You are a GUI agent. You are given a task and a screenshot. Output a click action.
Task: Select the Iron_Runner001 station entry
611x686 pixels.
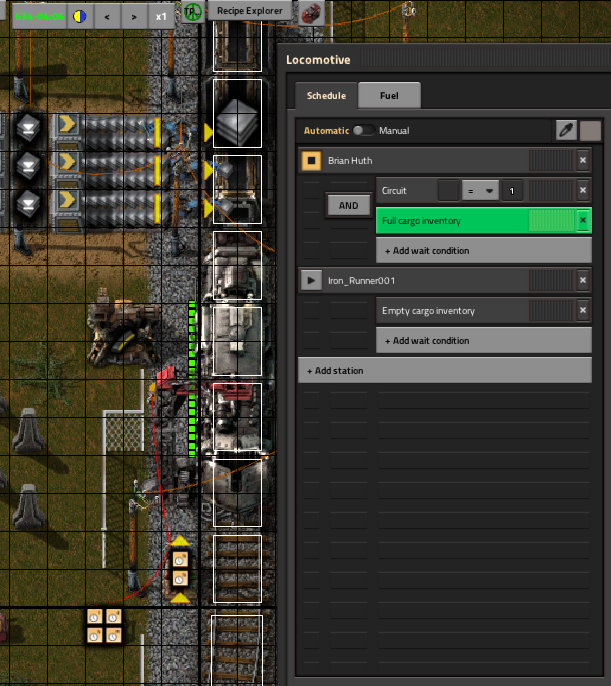445,280
